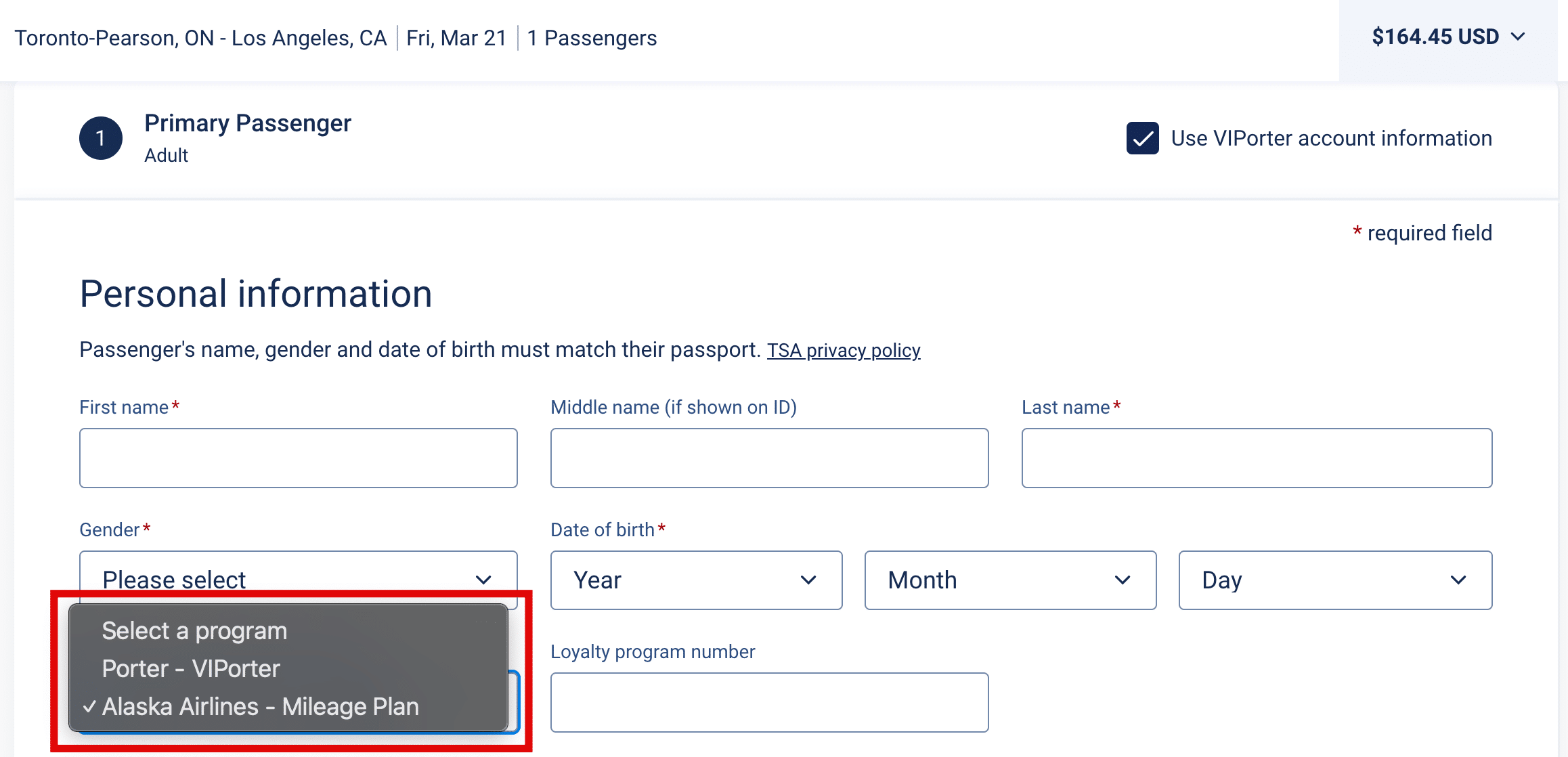
Task: Expand the $164.45 USD price summary
Action: pyautogui.click(x=1435, y=37)
